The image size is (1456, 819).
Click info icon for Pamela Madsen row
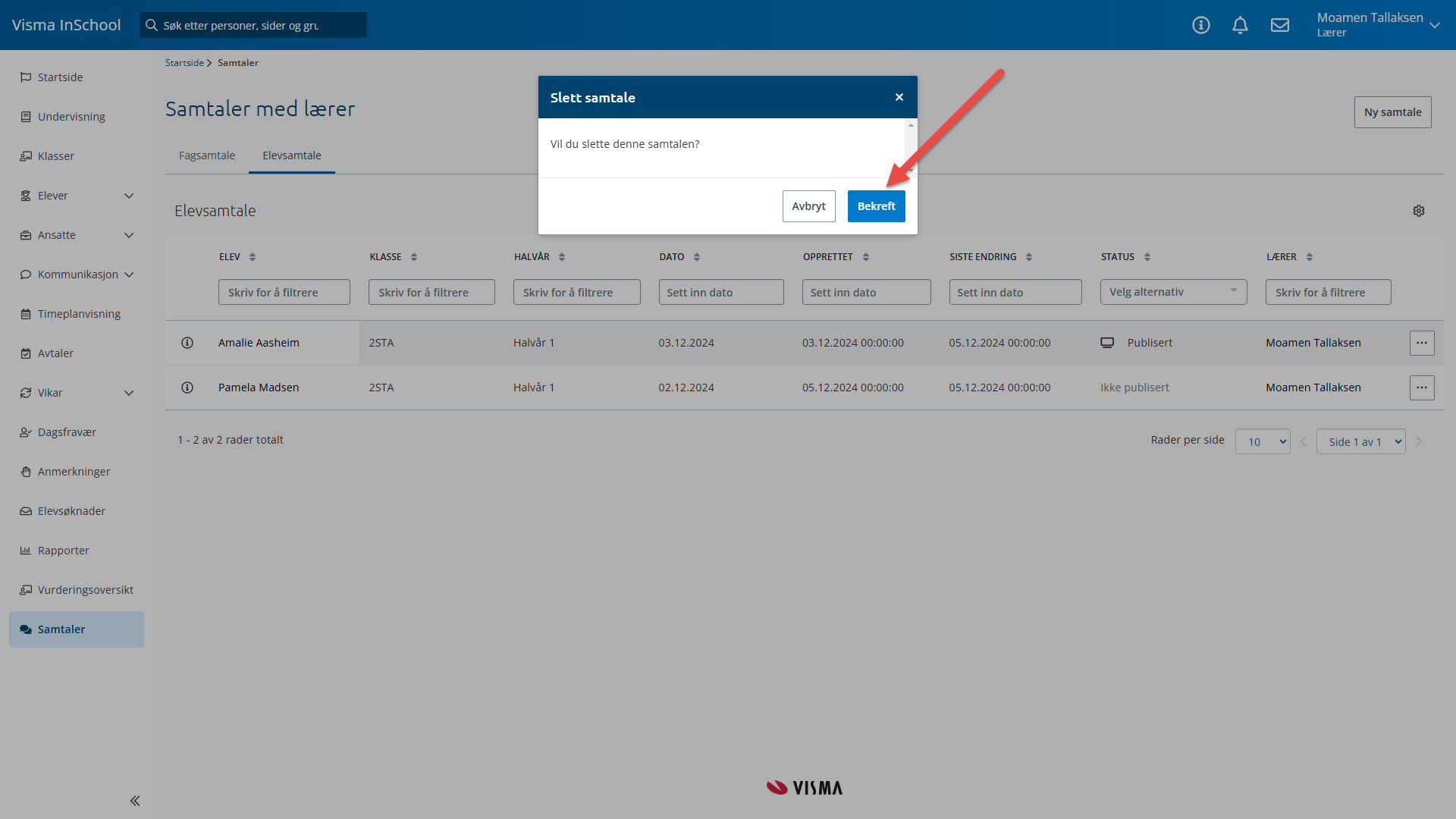click(187, 388)
